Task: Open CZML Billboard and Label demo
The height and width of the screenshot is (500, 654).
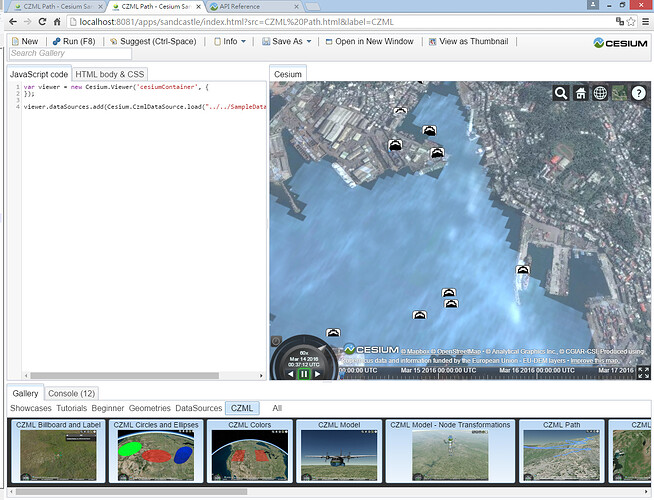Action: (x=58, y=451)
